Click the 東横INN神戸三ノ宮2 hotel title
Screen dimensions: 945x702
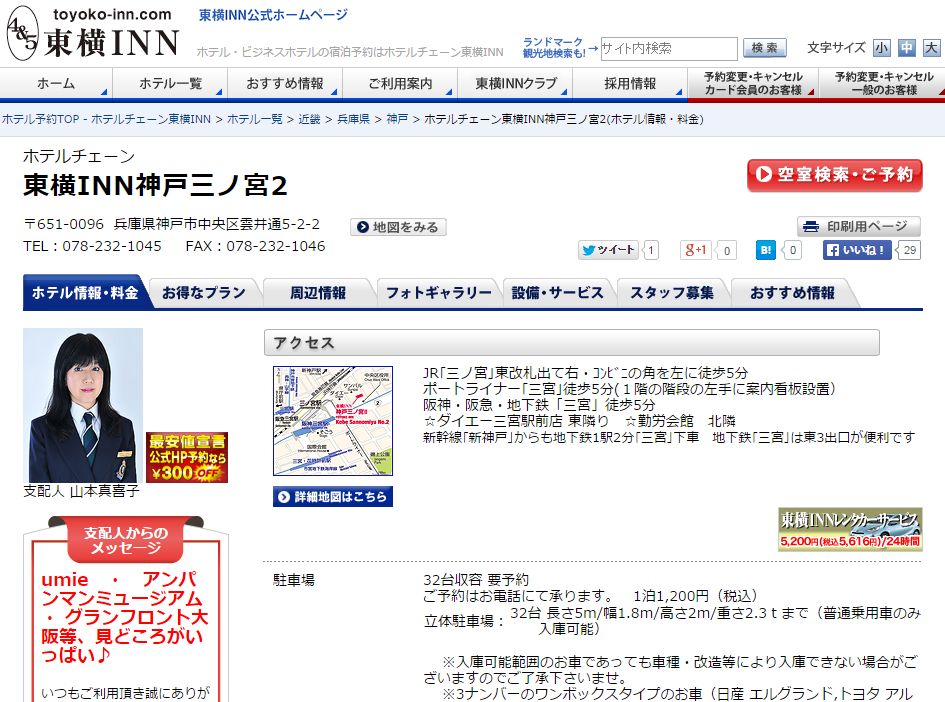(x=155, y=185)
